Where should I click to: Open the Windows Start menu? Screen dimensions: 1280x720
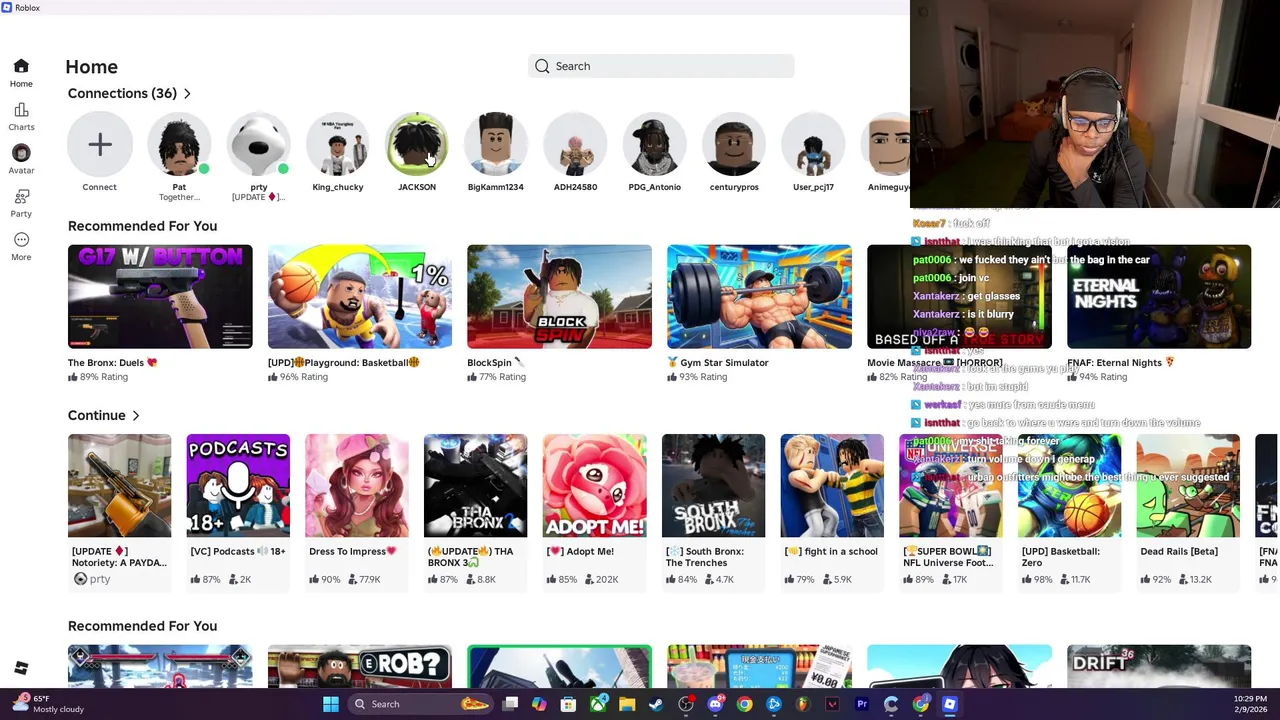[x=330, y=704]
